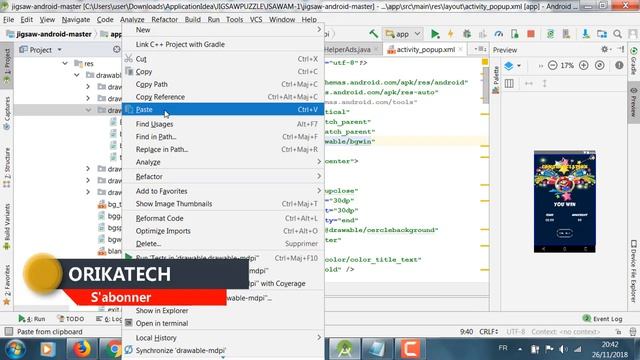Image resolution: width=640 pixels, height=360 pixels.
Task: Select Delete... in the context menu
Action: [223, 244]
